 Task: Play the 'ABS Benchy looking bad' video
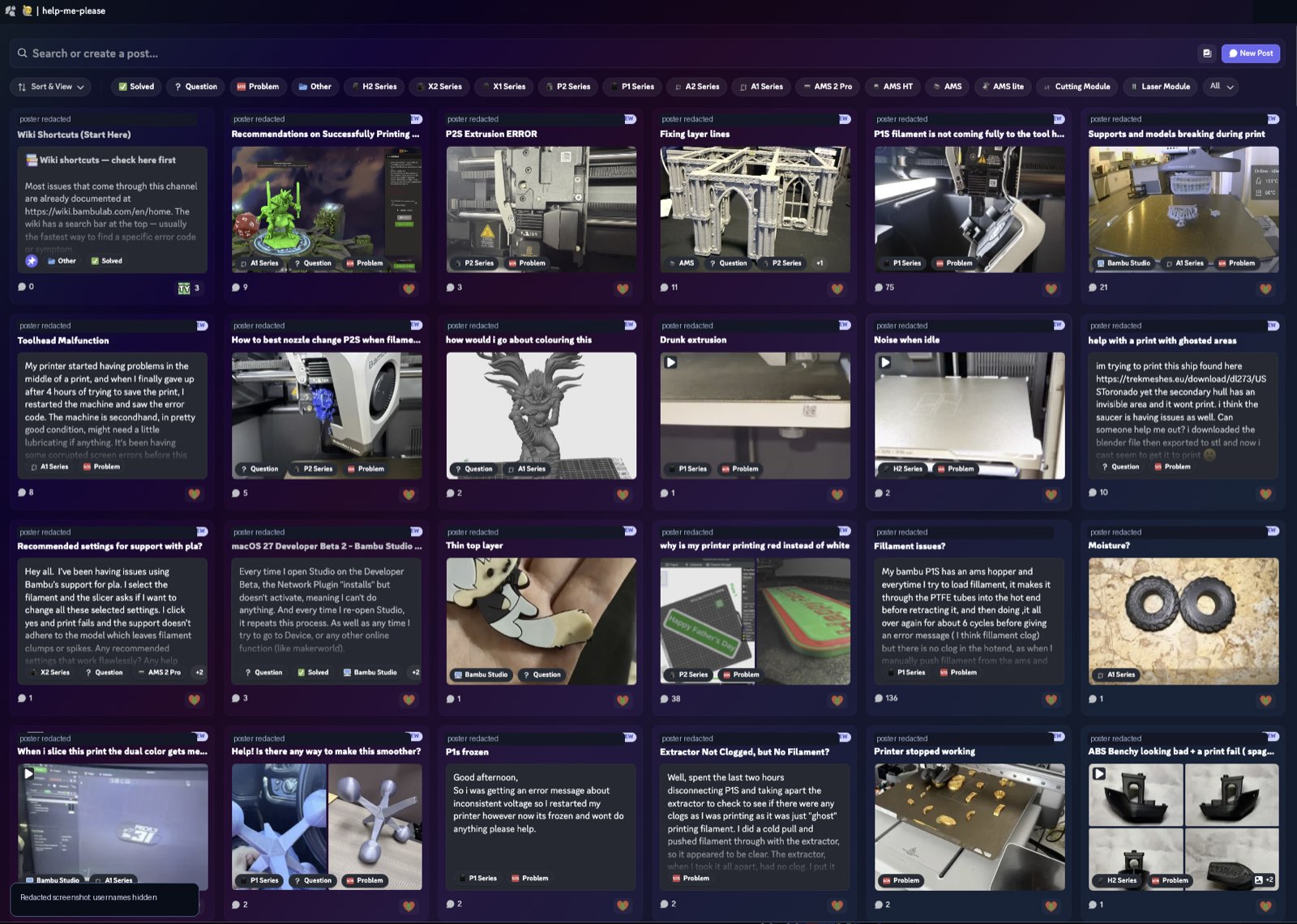point(1099,774)
